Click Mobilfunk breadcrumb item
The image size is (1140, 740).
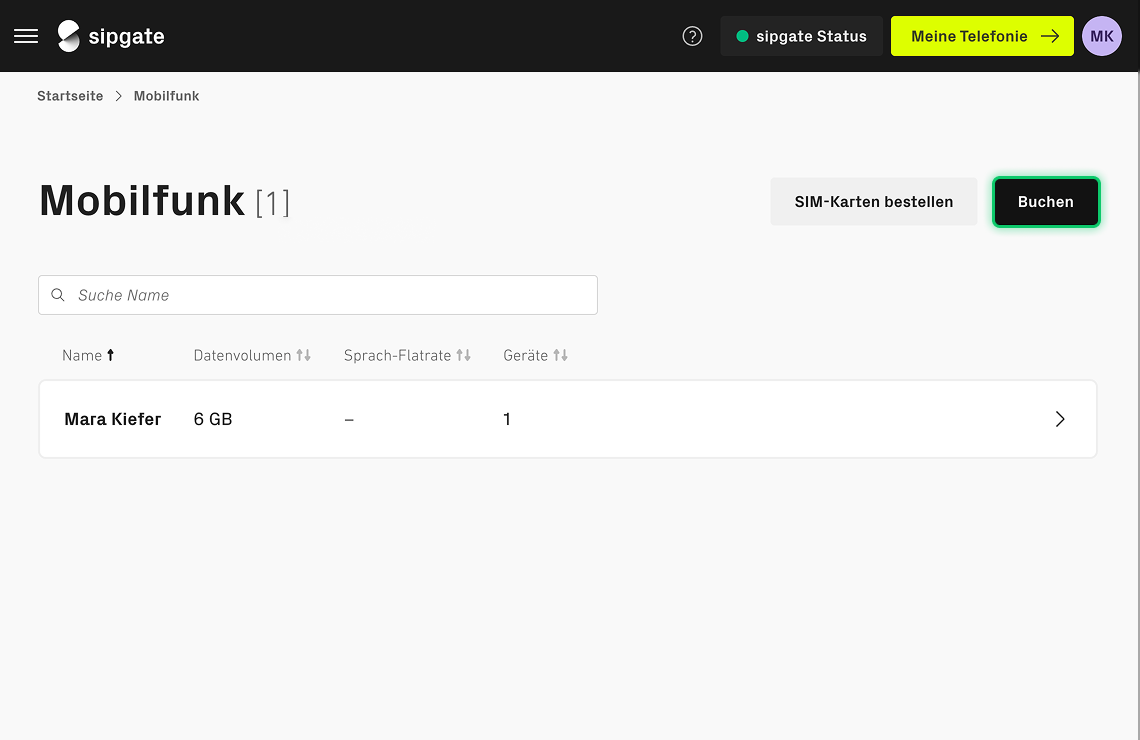point(166,96)
